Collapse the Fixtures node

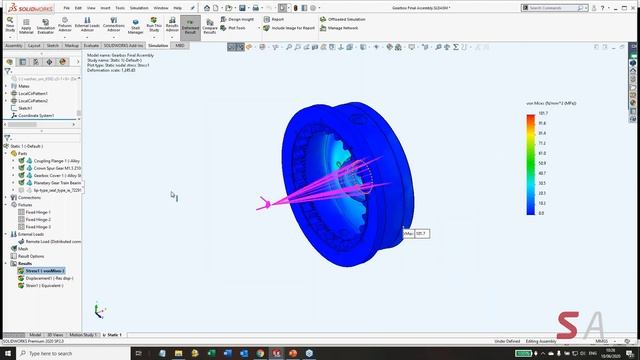[6, 205]
